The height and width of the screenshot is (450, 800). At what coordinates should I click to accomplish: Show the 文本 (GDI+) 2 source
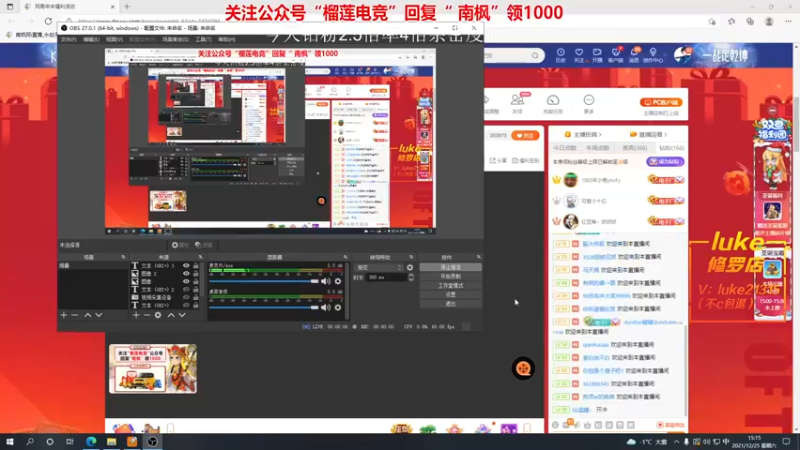click(x=186, y=289)
